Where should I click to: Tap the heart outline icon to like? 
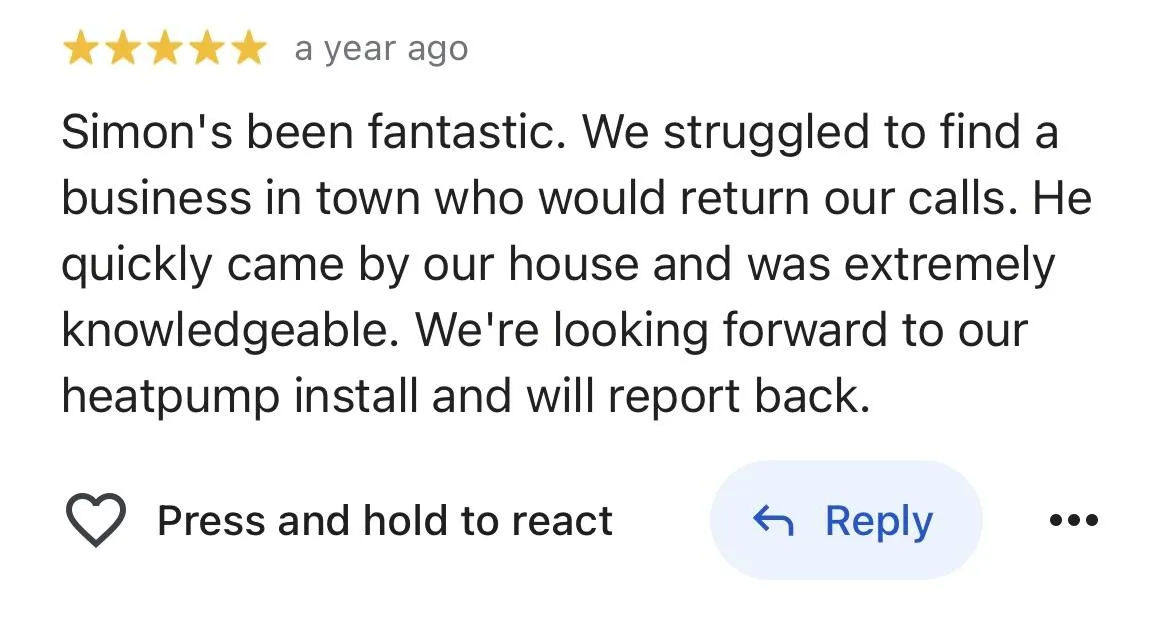96,520
